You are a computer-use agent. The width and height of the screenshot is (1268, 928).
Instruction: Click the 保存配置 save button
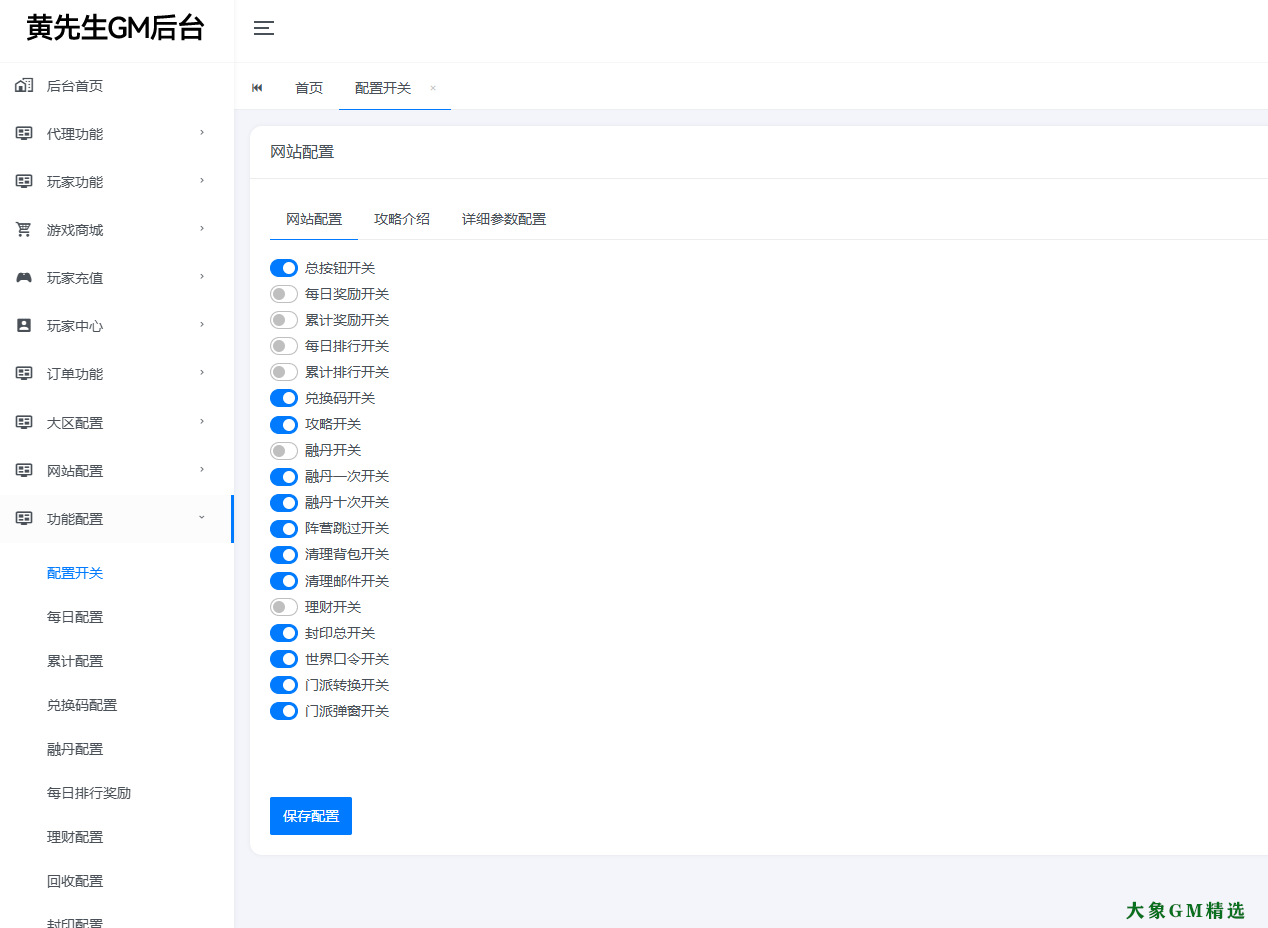point(310,815)
